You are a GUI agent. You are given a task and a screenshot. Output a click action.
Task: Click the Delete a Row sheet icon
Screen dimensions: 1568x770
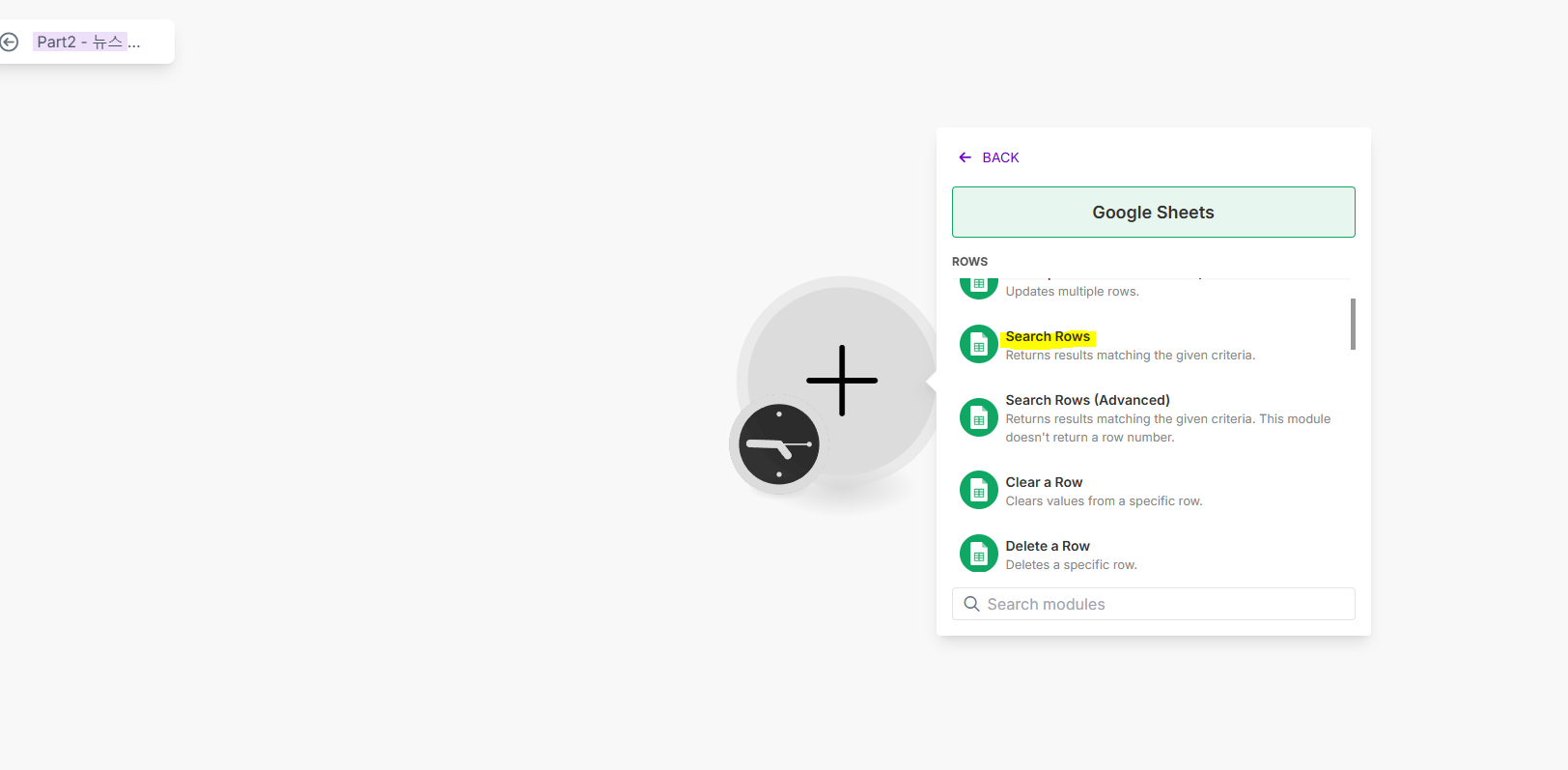[x=978, y=554]
